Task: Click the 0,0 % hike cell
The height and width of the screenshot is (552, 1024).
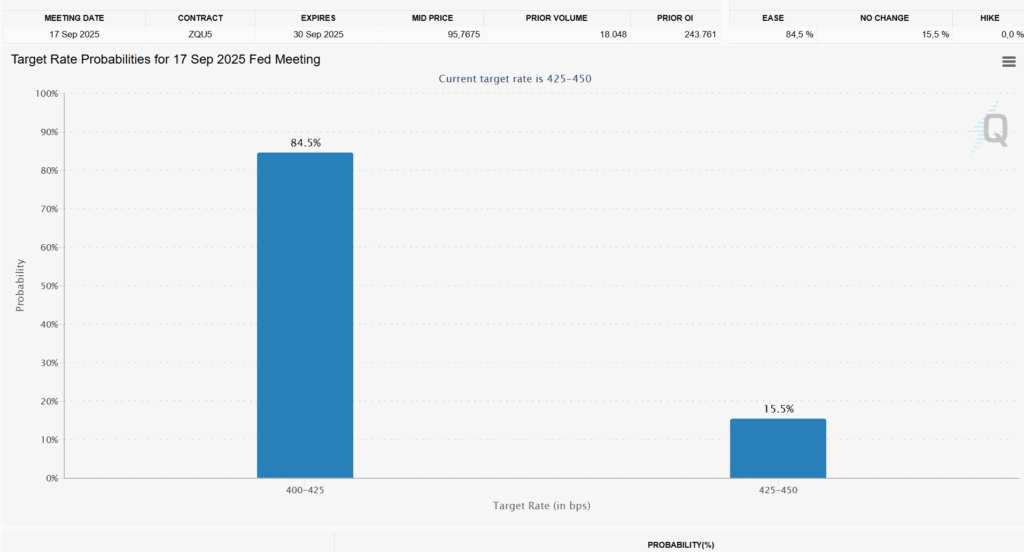Action: tap(1012, 35)
